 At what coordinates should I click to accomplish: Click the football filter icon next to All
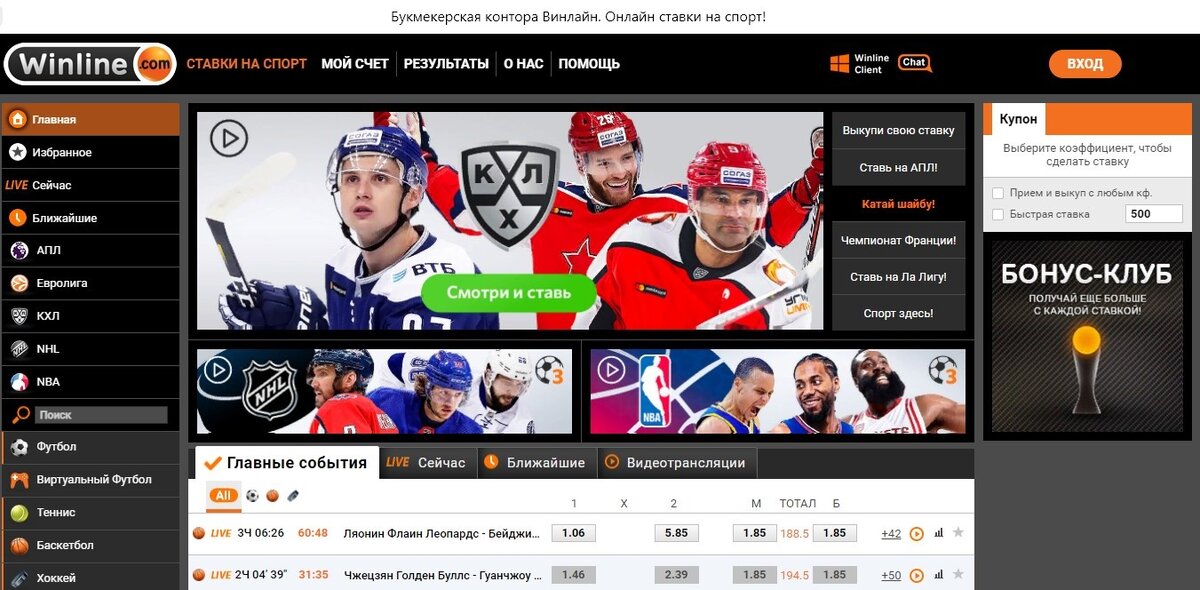pos(252,495)
